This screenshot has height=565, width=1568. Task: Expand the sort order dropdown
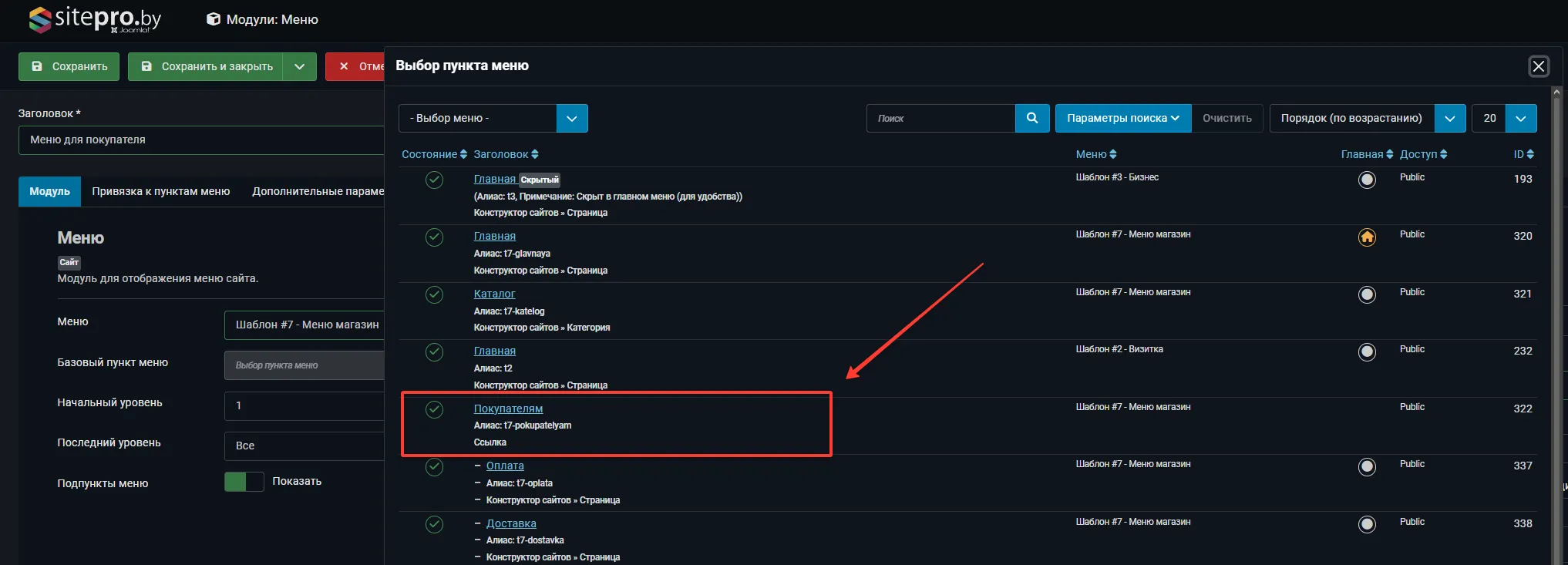pyautogui.click(x=1449, y=118)
